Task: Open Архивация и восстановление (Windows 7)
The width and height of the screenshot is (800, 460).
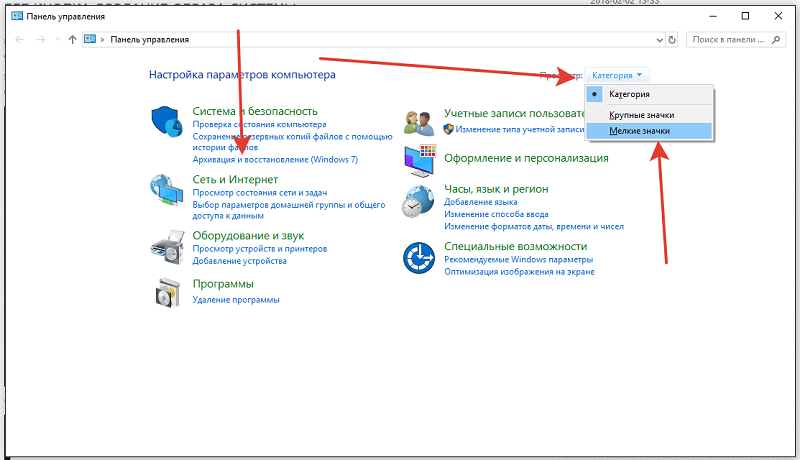Action: pyautogui.click(x=275, y=160)
